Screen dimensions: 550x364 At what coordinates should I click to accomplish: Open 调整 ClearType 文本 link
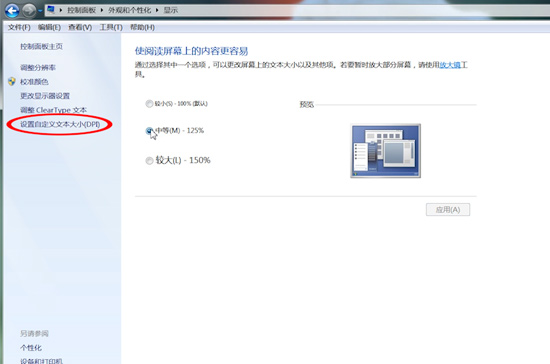click(x=53, y=110)
